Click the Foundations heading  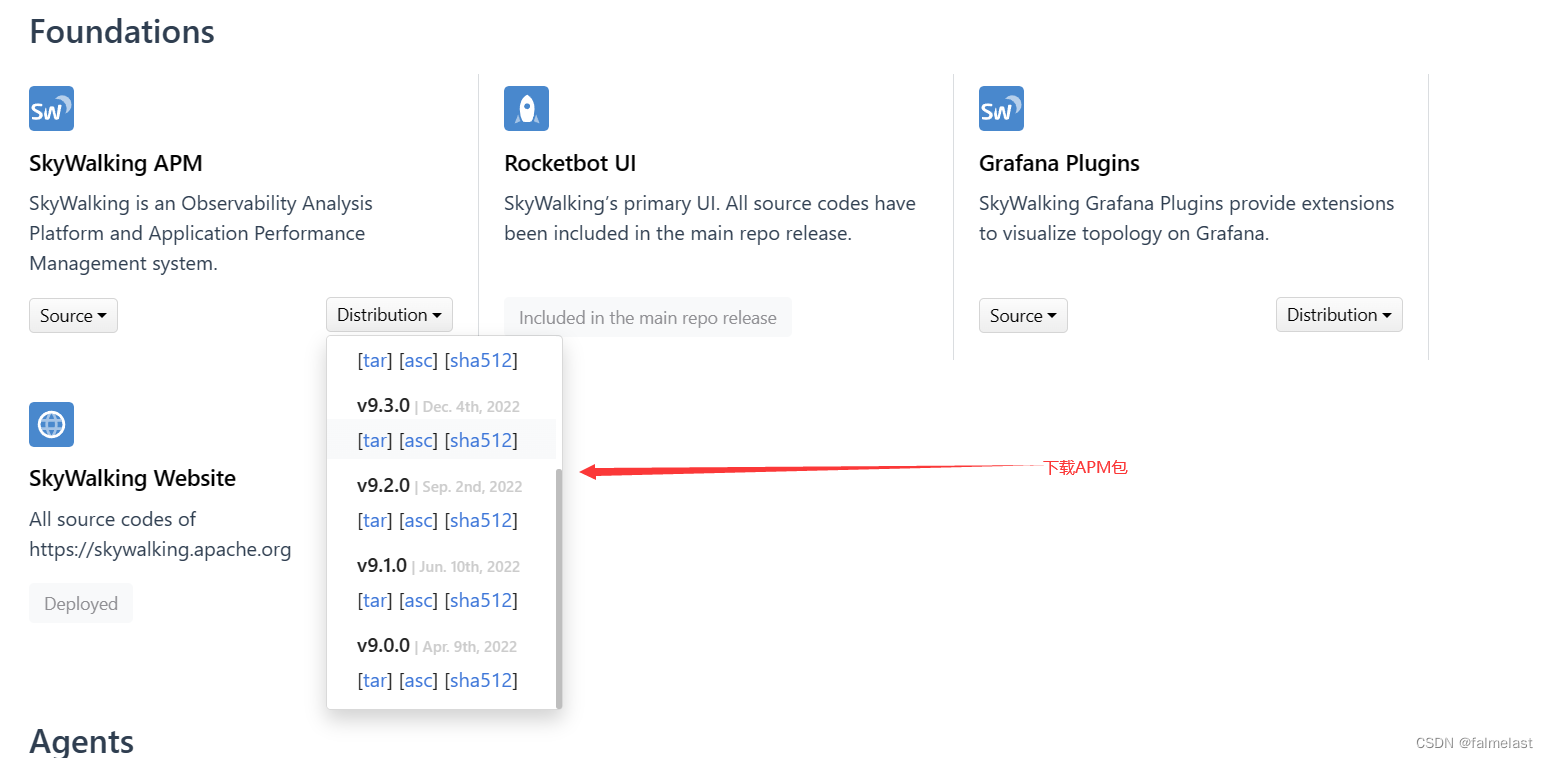coord(122,31)
